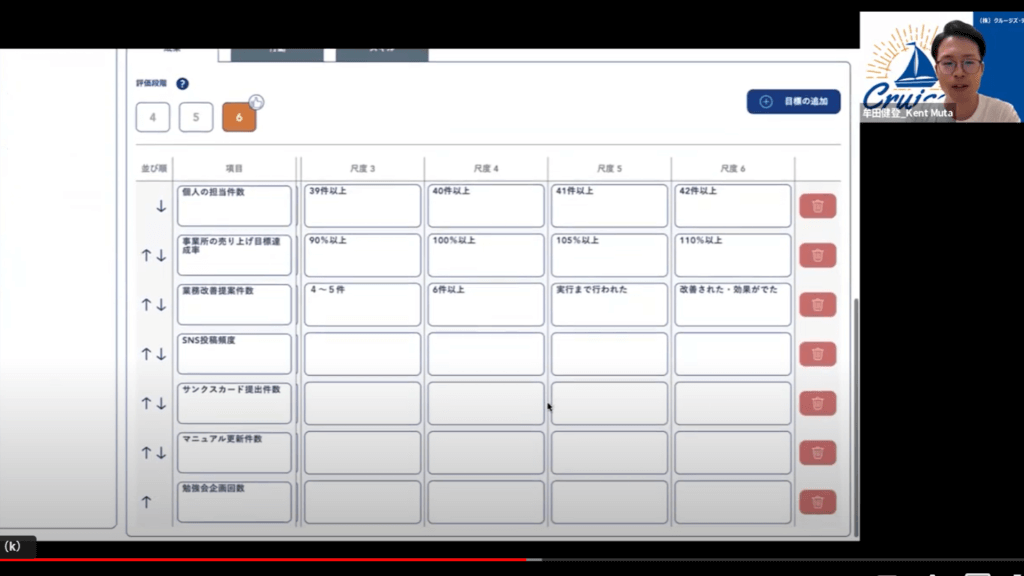Viewport: 1024px width, 576px height.
Task: Choose the orange evaluation level 6 option
Action: [239, 117]
